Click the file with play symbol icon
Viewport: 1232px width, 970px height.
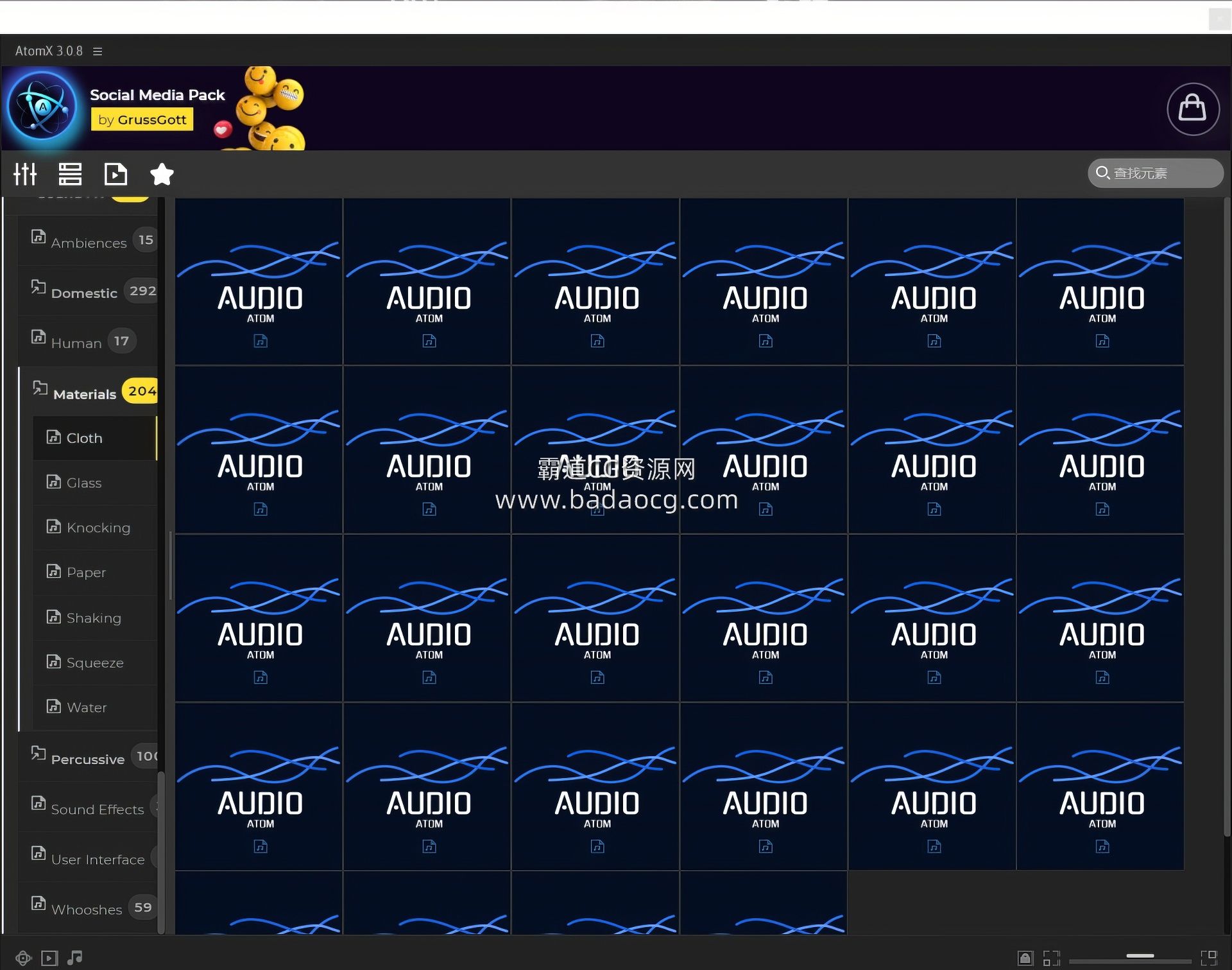116,173
